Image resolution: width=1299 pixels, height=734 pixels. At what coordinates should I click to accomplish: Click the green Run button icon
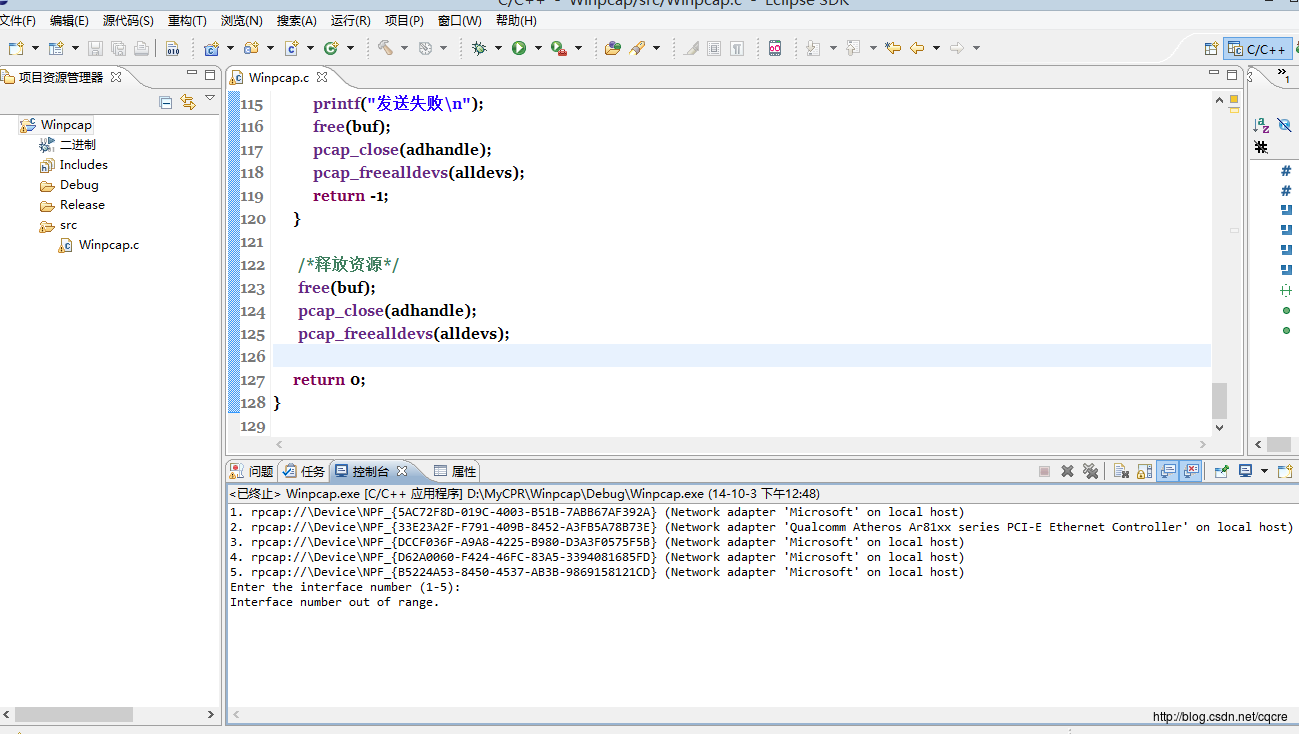click(x=519, y=48)
